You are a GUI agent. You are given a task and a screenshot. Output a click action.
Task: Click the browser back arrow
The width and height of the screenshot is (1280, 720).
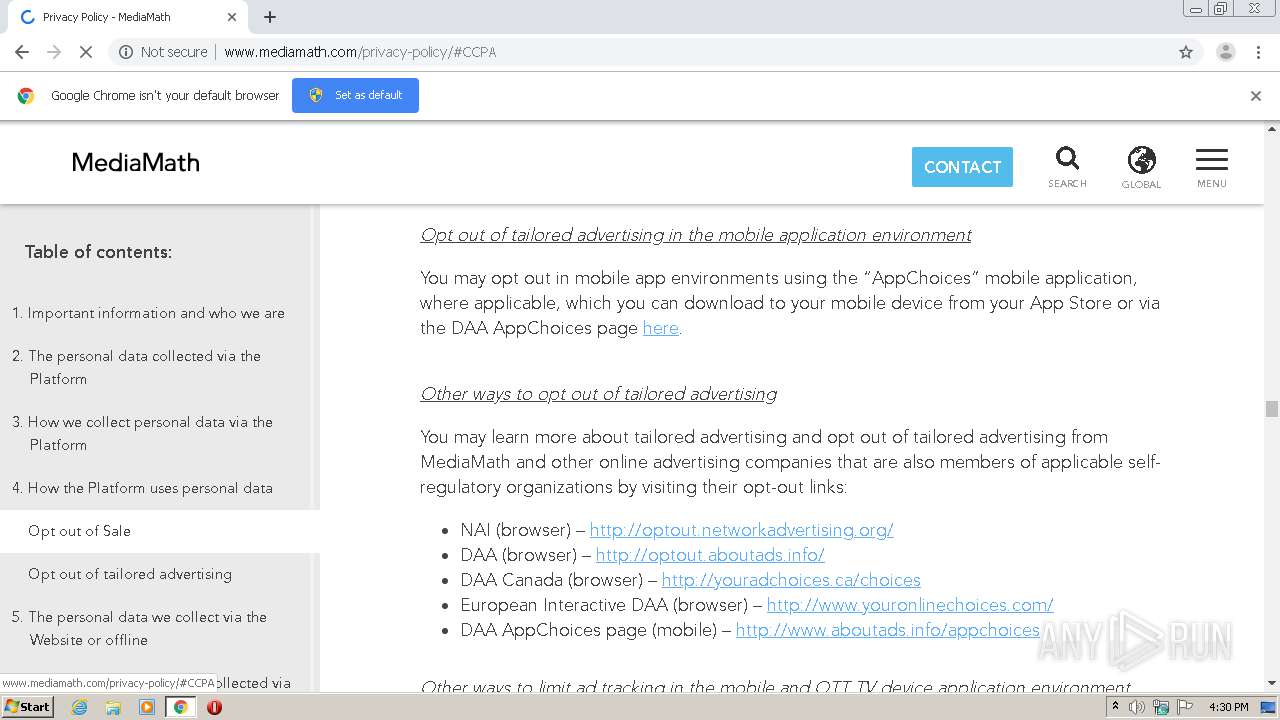pos(22,52)
